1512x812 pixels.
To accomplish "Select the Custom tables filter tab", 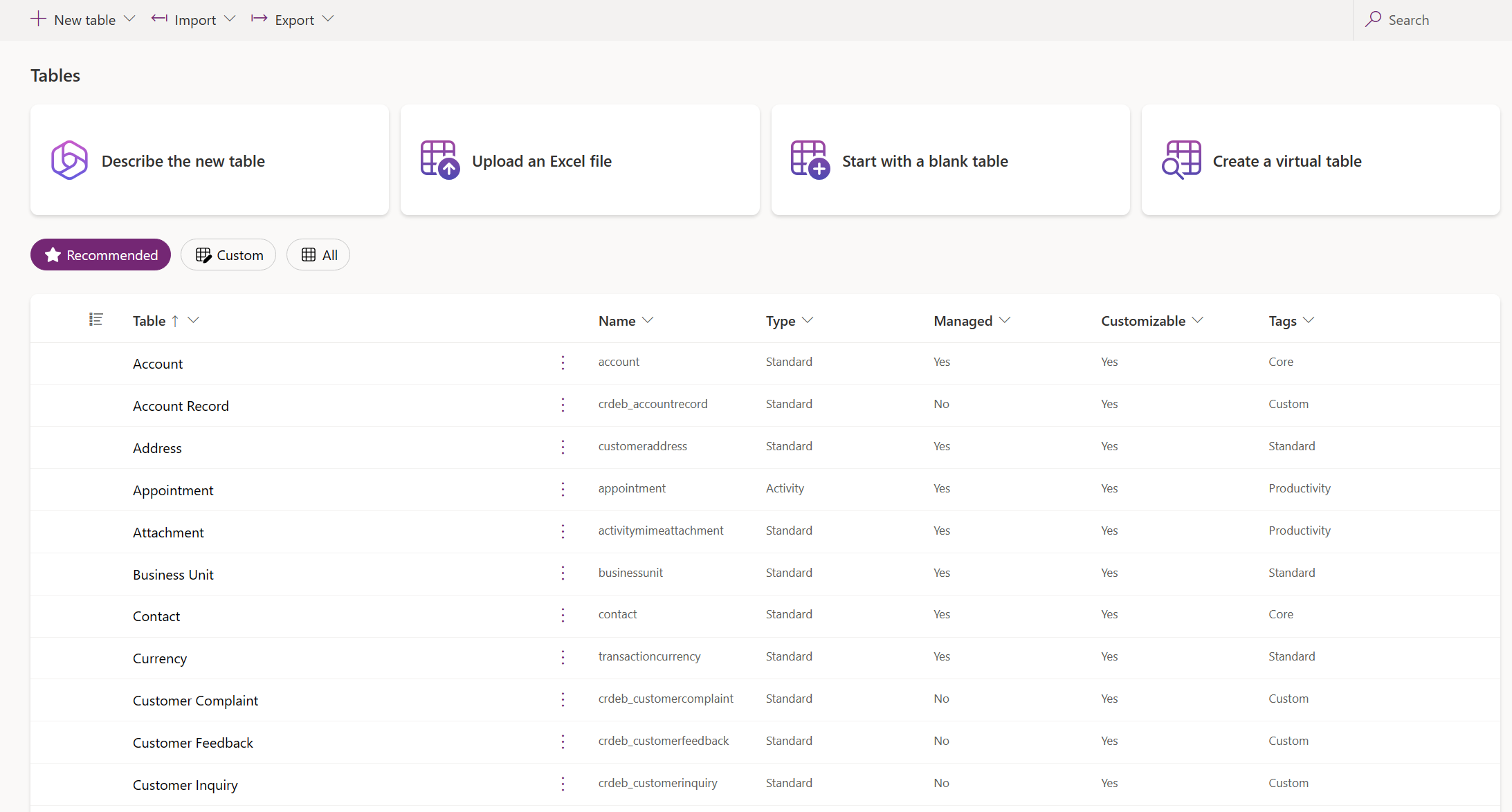I will coord(229,255).
